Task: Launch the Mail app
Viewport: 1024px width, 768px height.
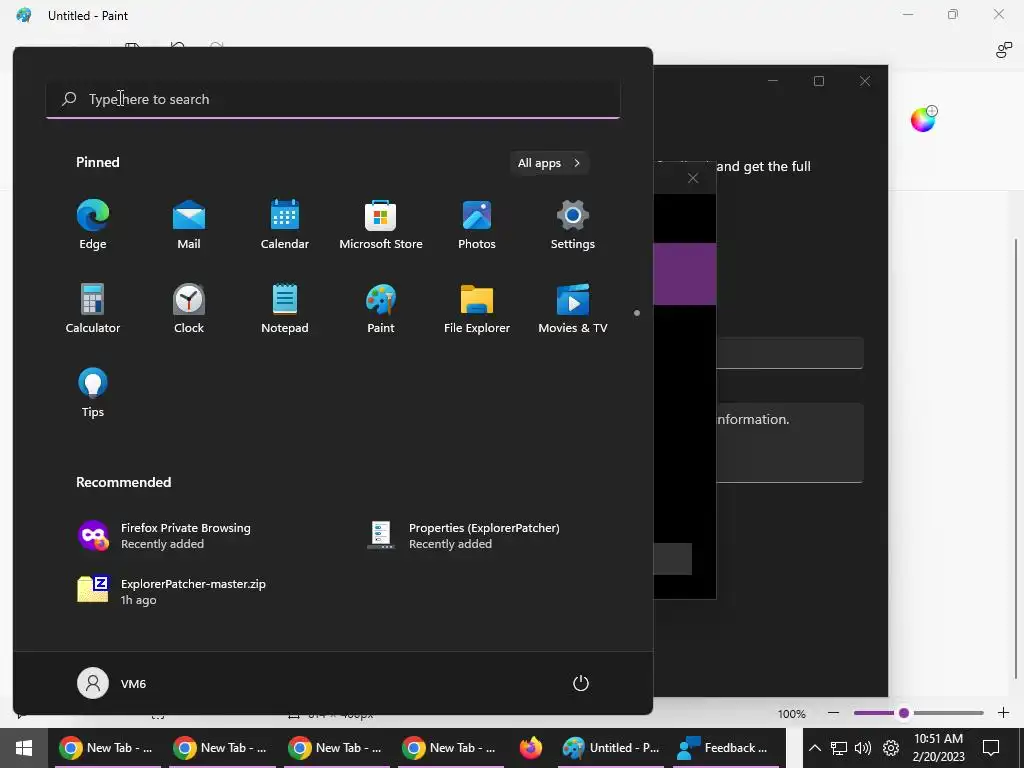Action: 189,225
